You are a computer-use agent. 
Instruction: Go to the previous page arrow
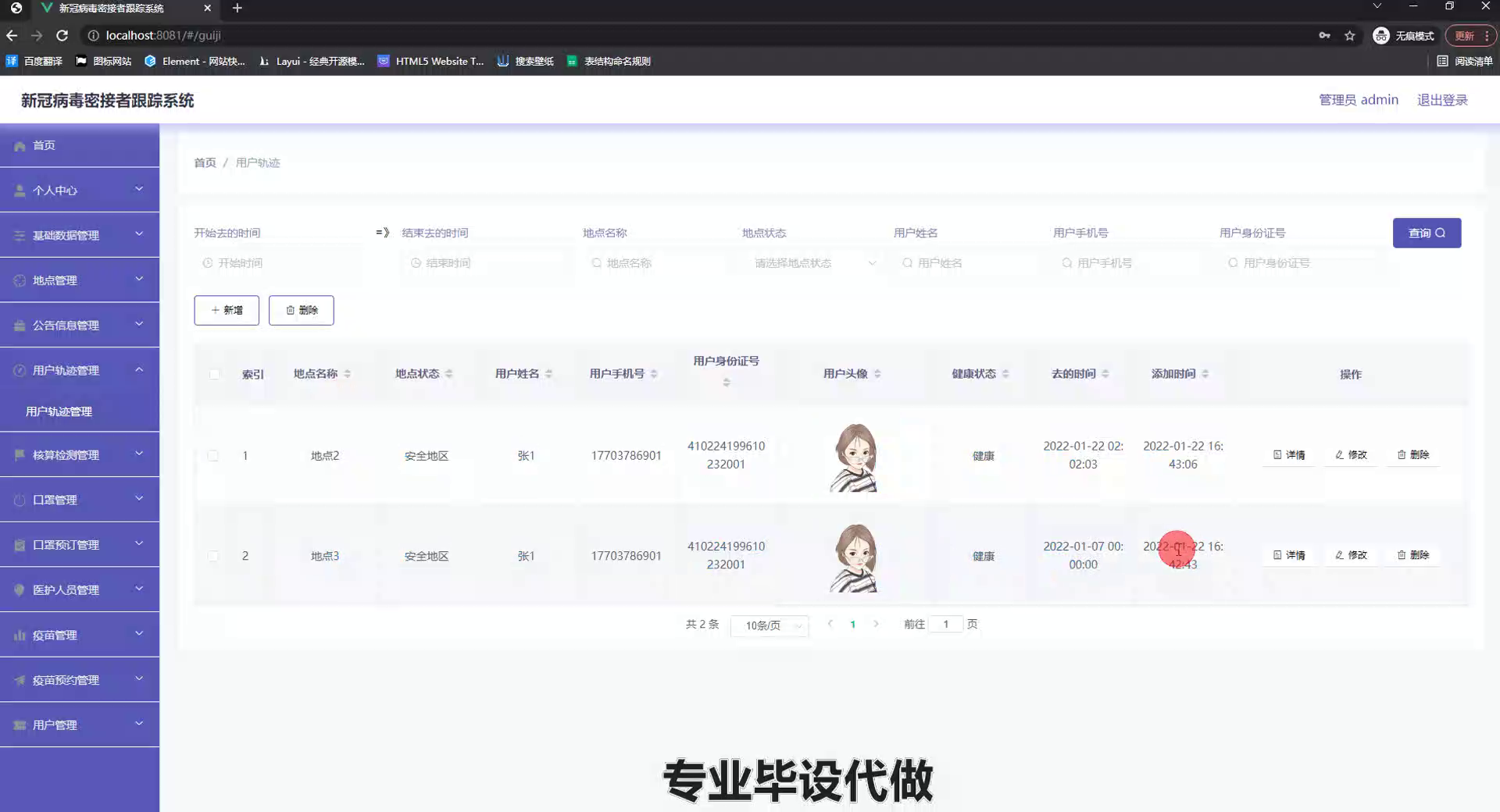click(830, 624)
